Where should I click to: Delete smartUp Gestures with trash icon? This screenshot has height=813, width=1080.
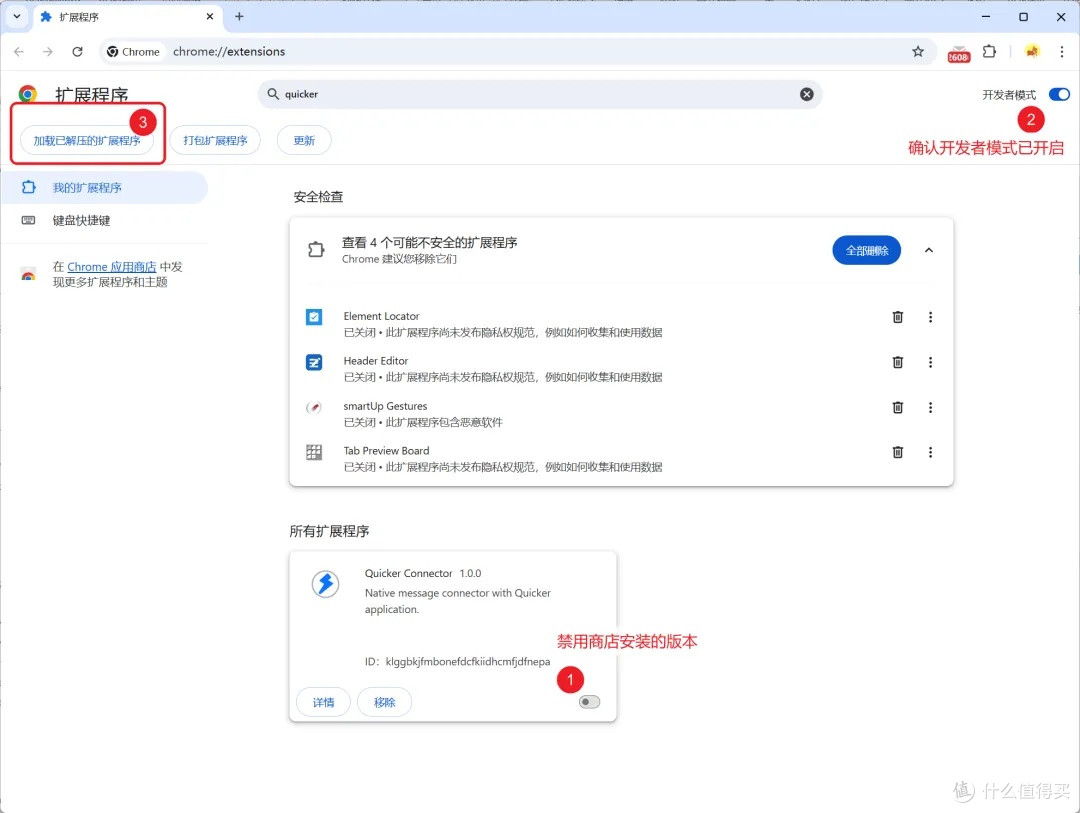click(x=897, y=407)
